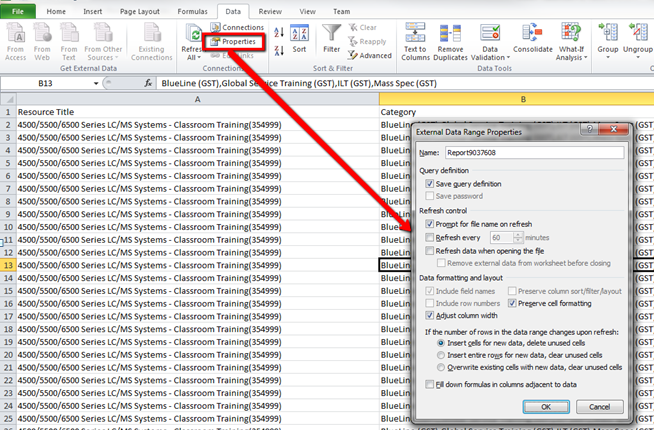Switch to the Formulas tab
This screenshot has width=654, height=430.
click(x=192, y=11)
